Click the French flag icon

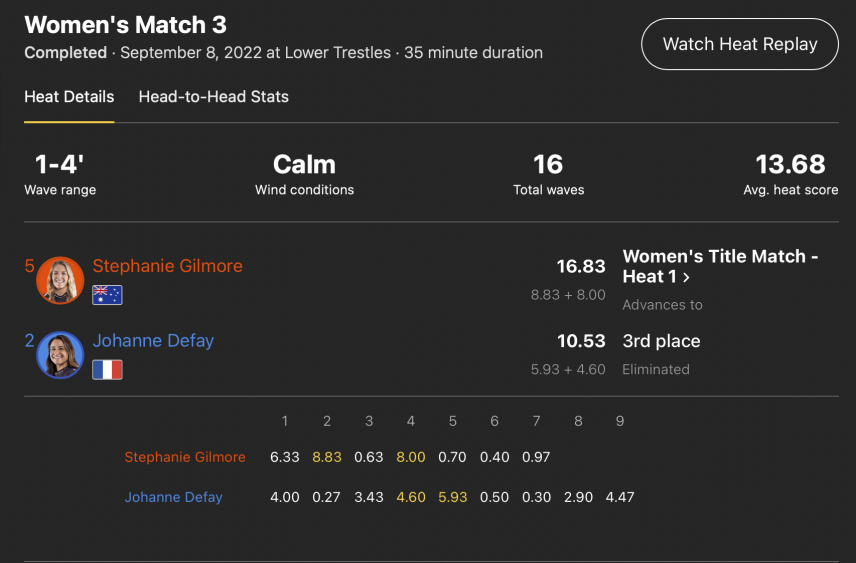tap(107, 370)
